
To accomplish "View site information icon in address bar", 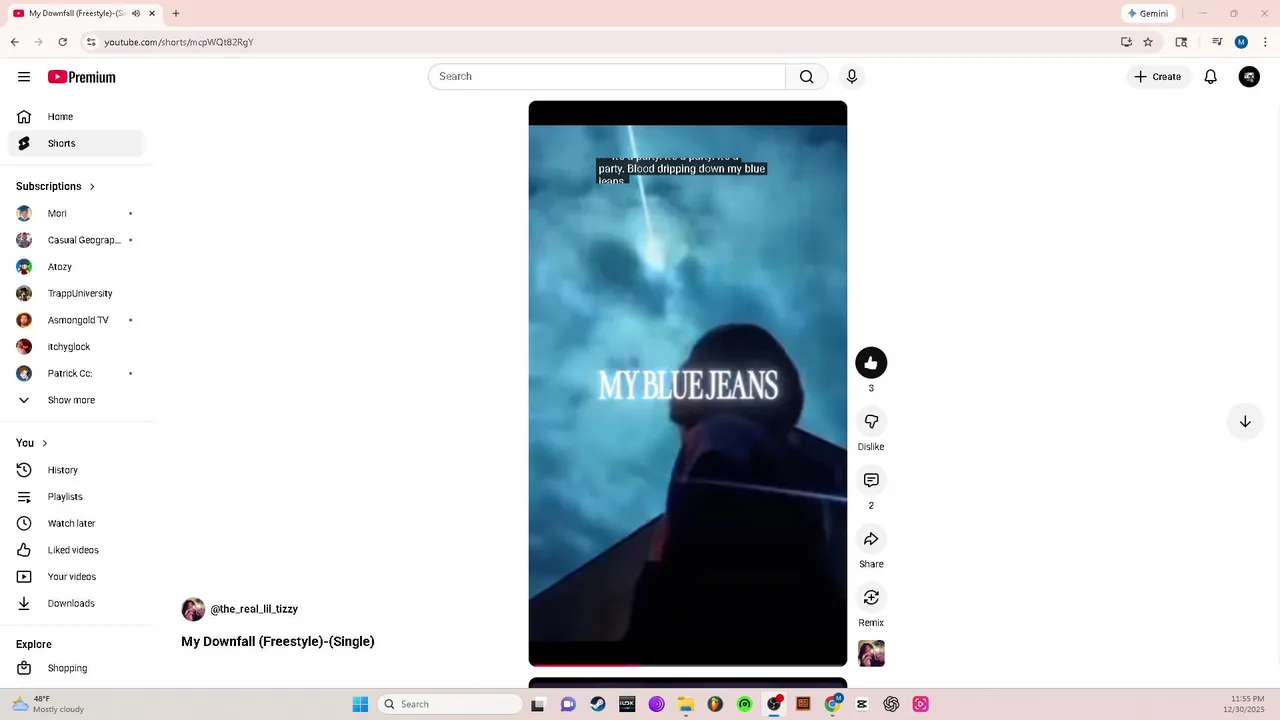I will pyautogui.click(x=91, y=42).
